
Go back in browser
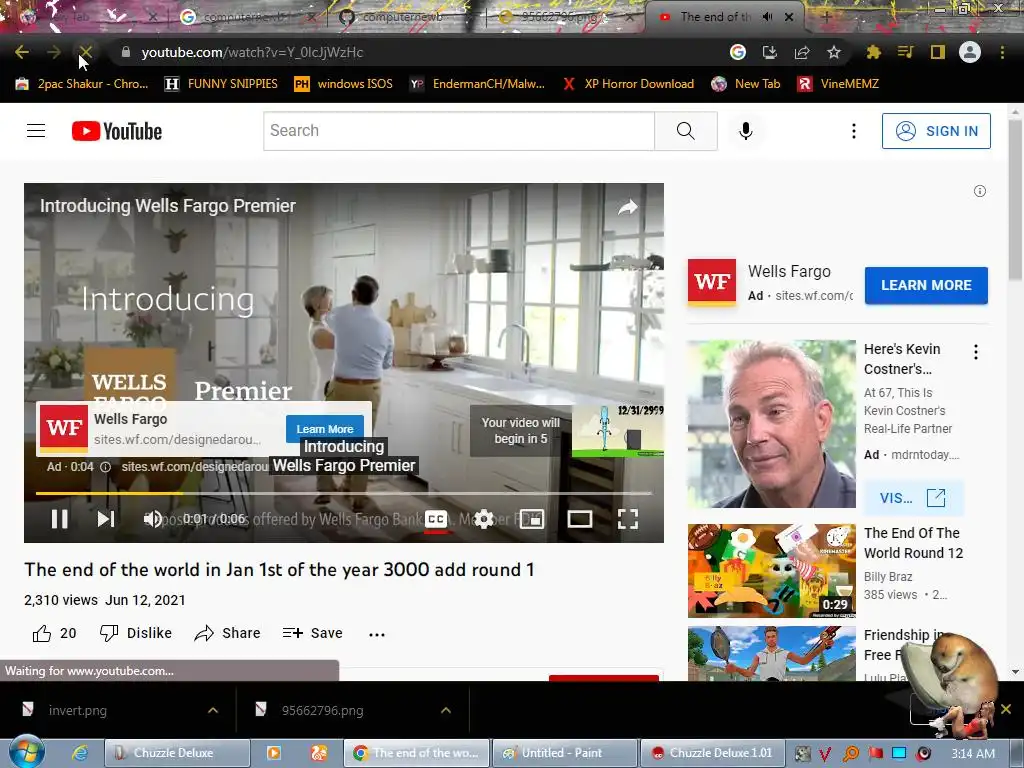point(22,52)
